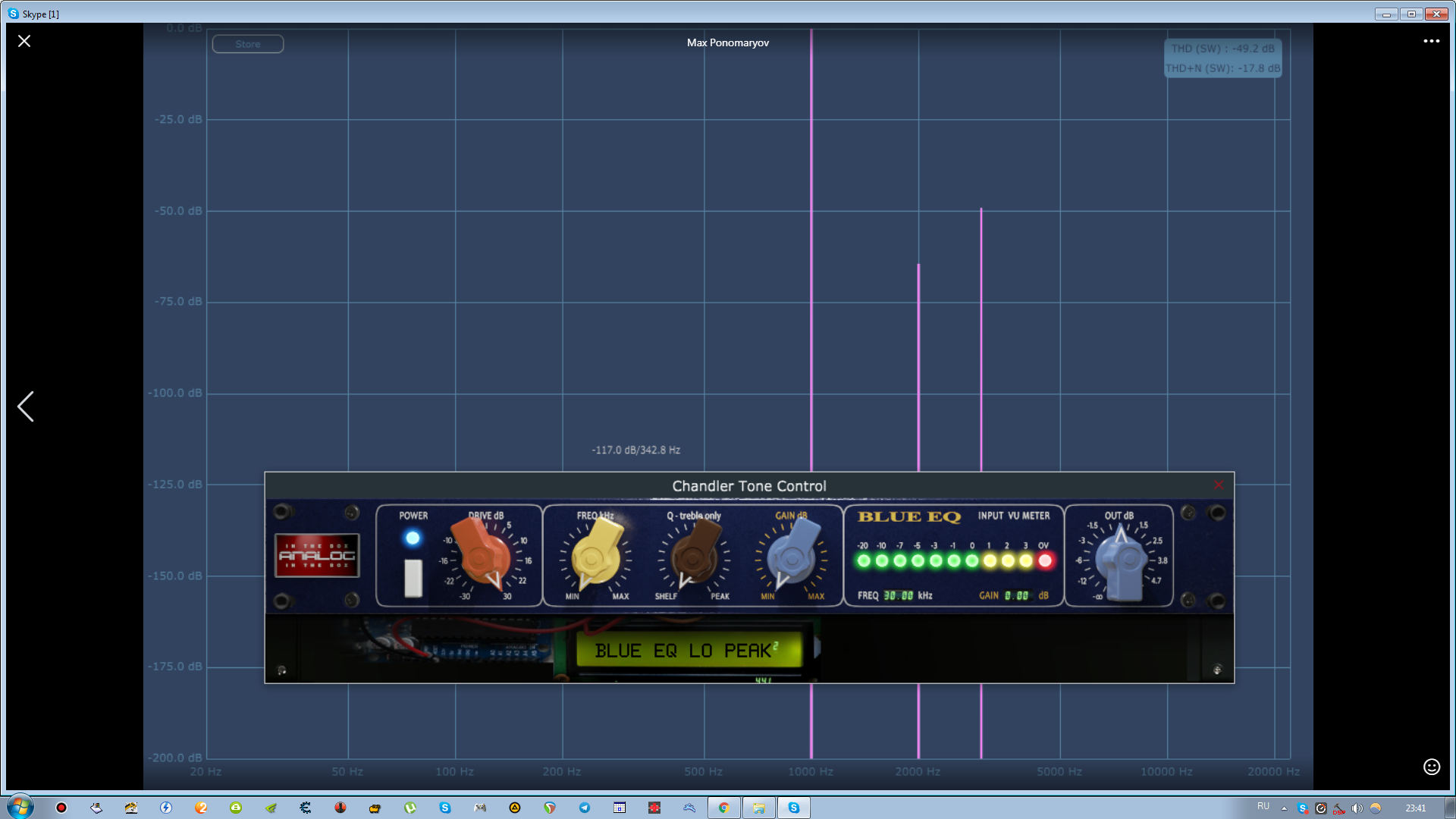Screen dimensions: 1456x819
Task: Click the RU language indicator
Action: pos(1263,806)
